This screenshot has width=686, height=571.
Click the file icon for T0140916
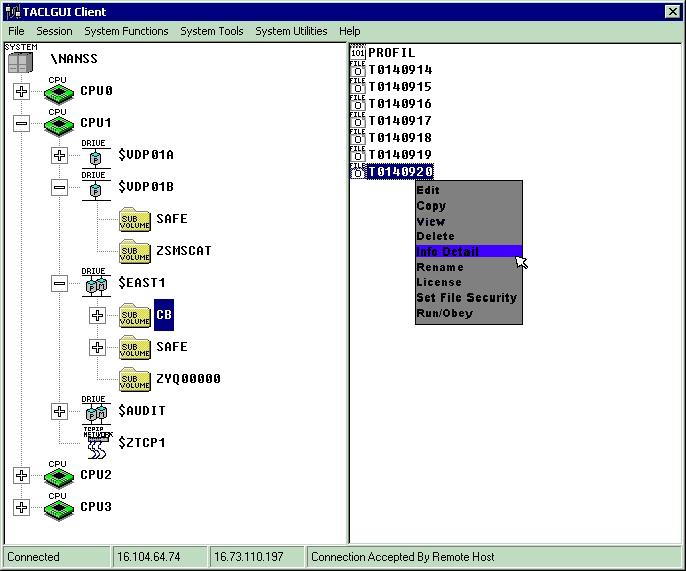(x=357, y=103)
